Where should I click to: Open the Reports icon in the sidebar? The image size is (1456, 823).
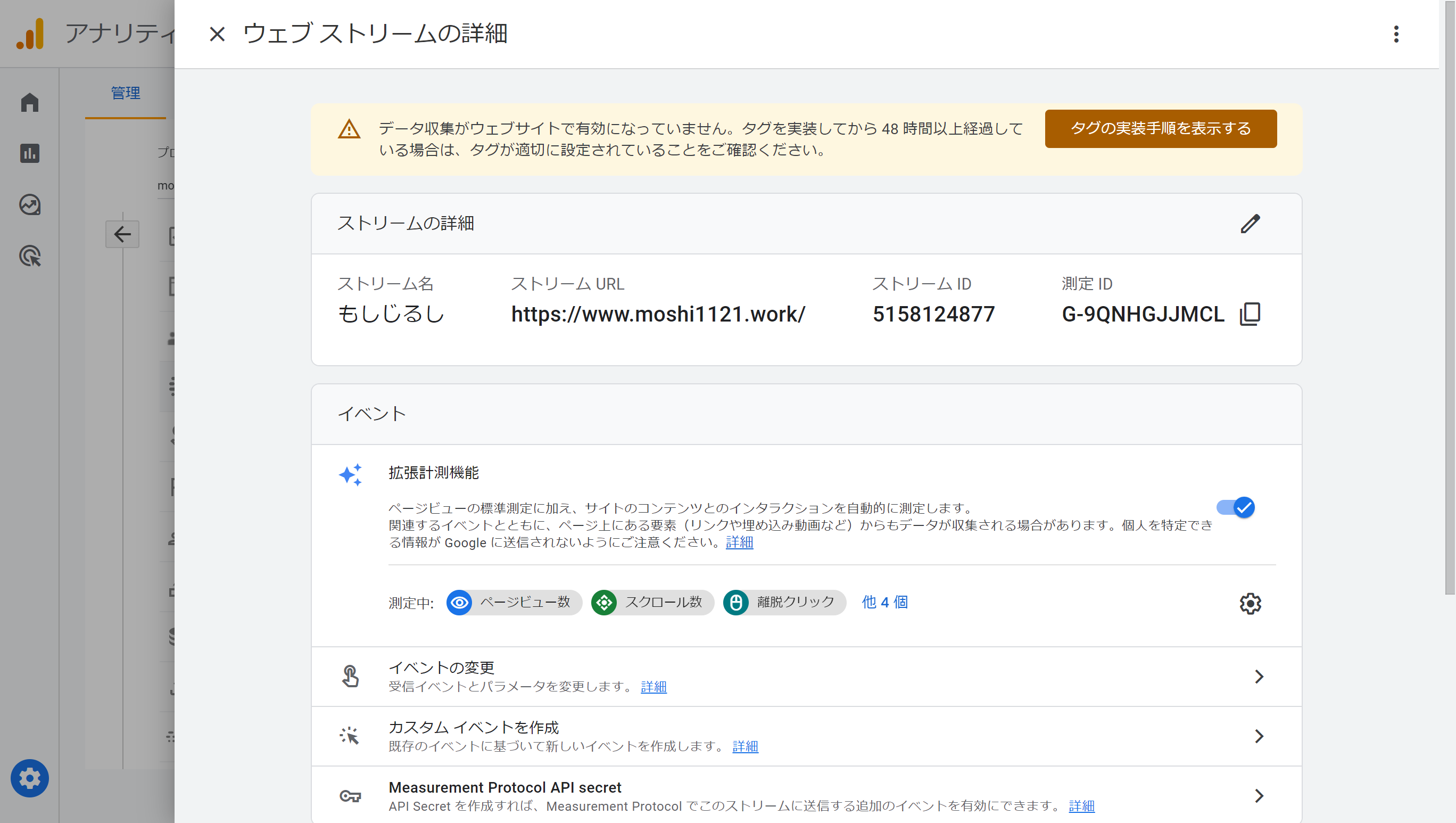(29, 154)
